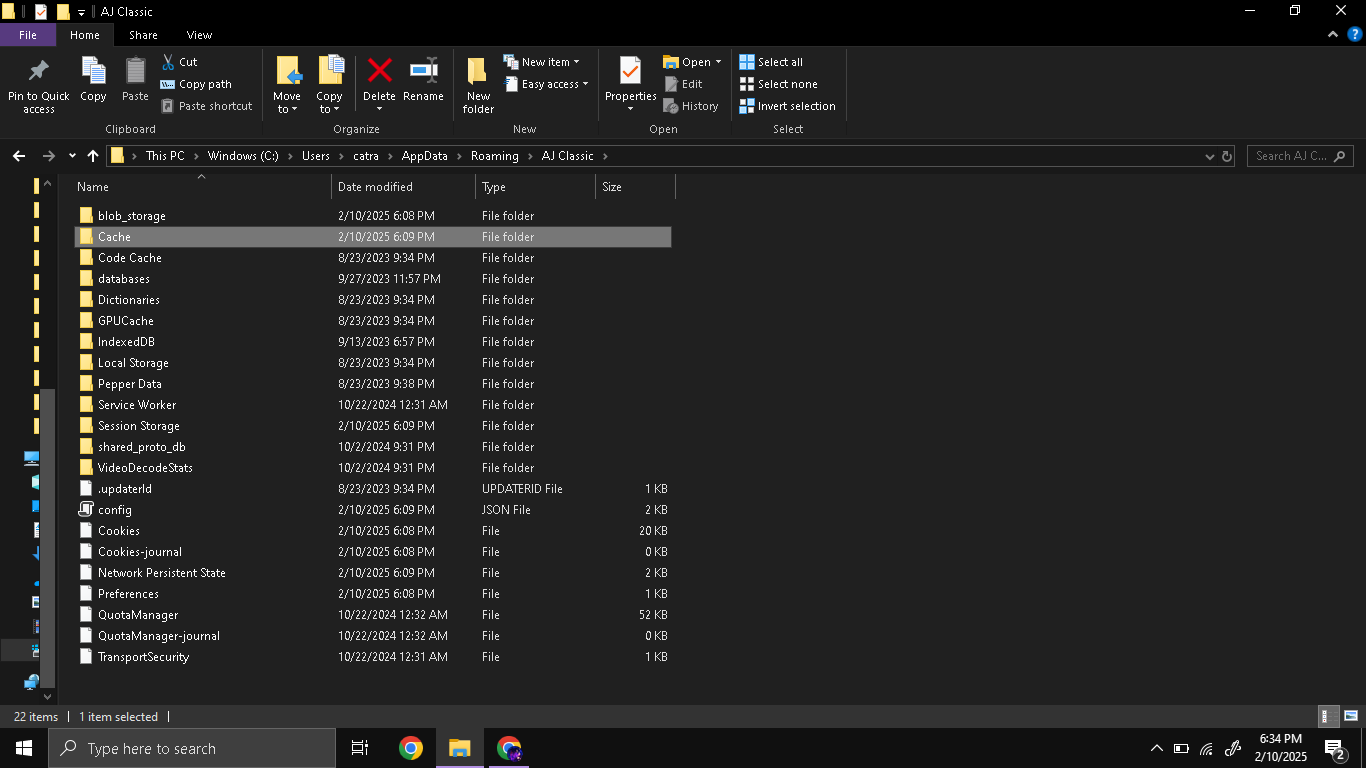Switch to large thumbnails view icon
The height and width of the screenshot is (768, 1366).
pyautogui.click(x=1351, y=716)
